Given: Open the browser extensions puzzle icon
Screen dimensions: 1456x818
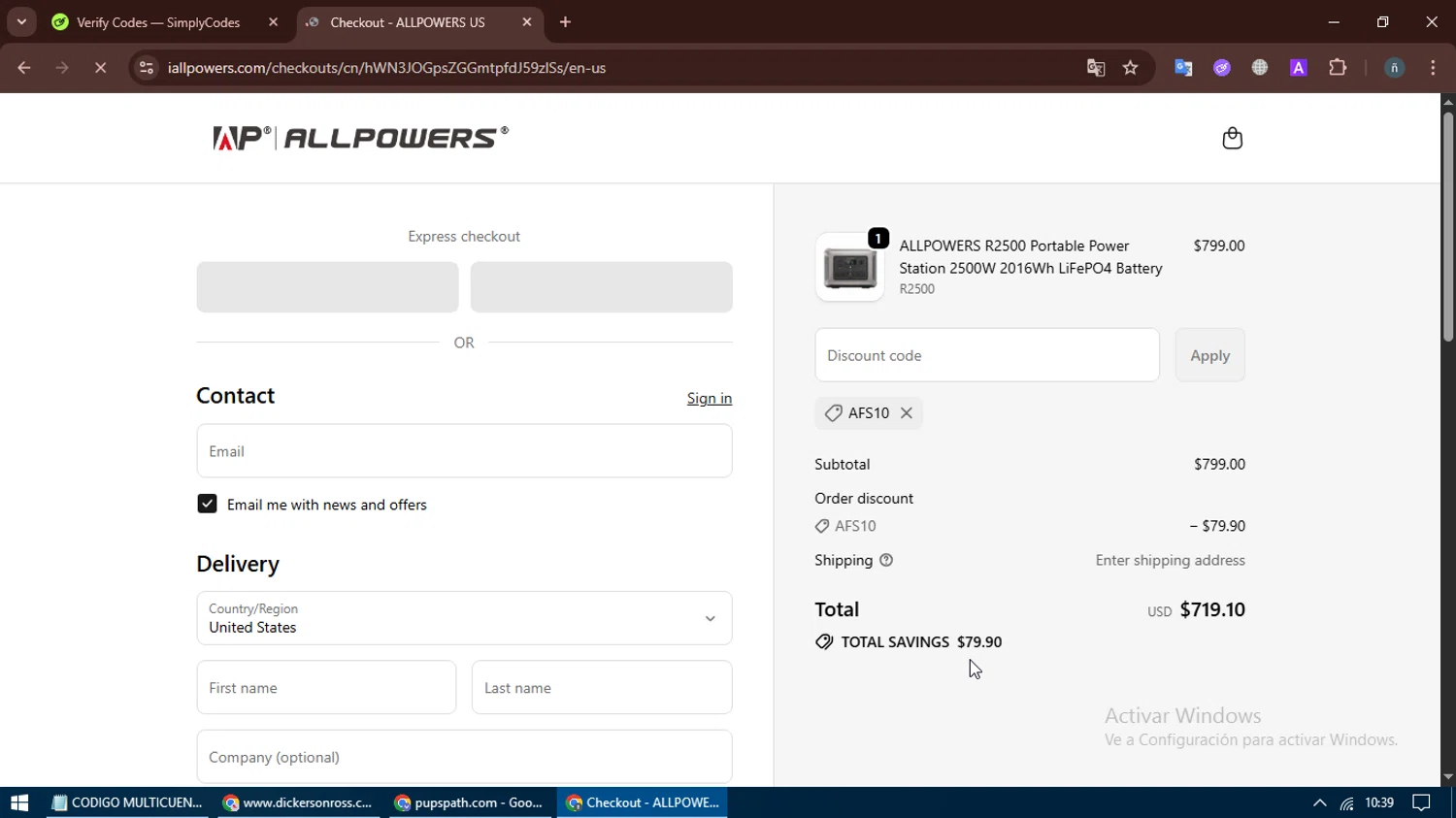Looking at the screenshot, I should click(x=1338, y=68).
